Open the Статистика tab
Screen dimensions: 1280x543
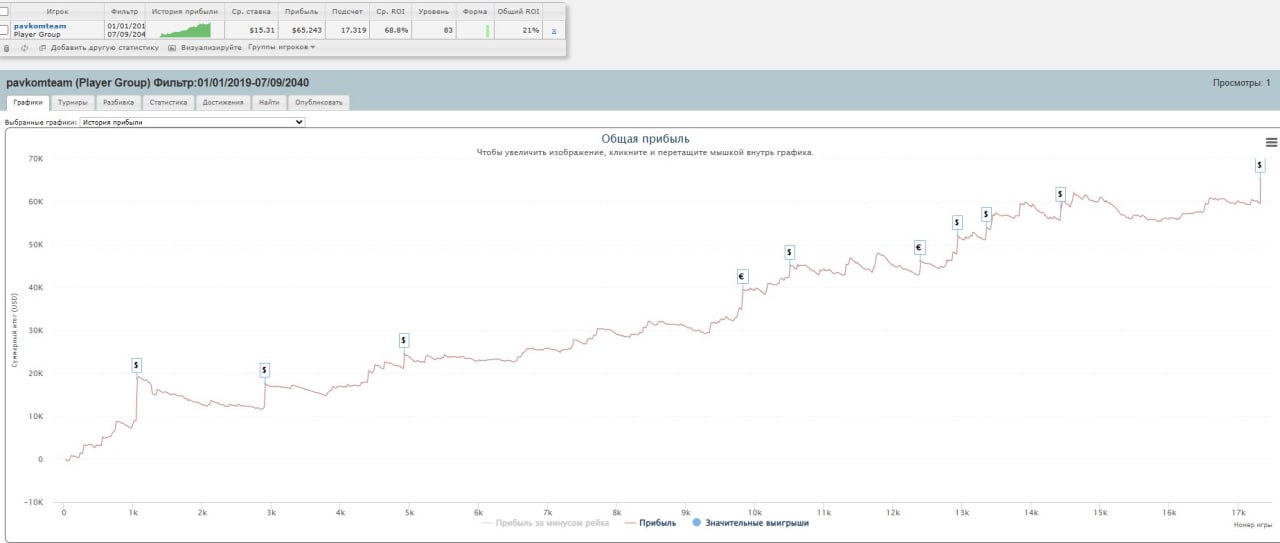pyautogui.click(x=168, y=102)
